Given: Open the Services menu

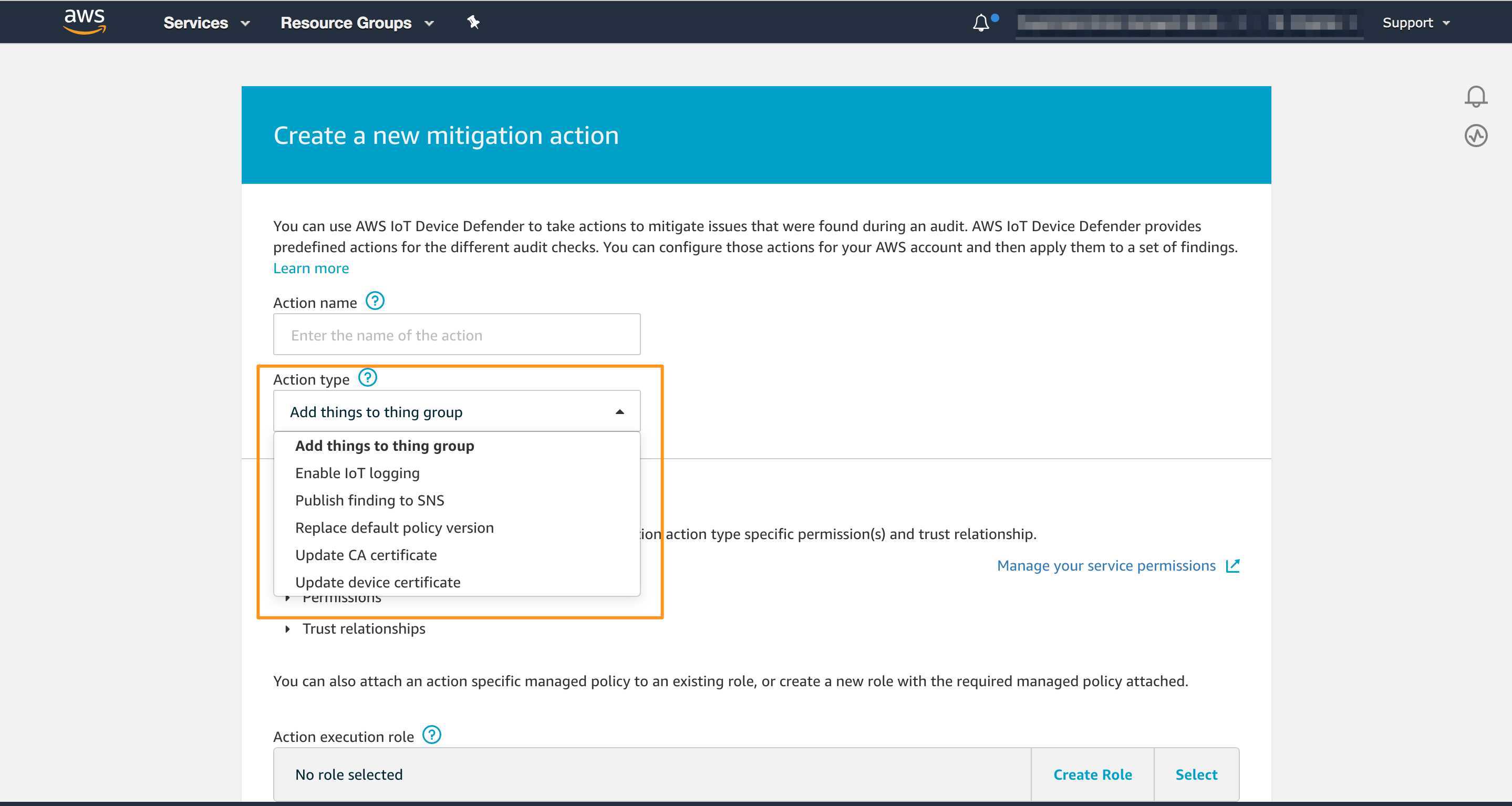Looking at the screenshot, I should 206,23.
